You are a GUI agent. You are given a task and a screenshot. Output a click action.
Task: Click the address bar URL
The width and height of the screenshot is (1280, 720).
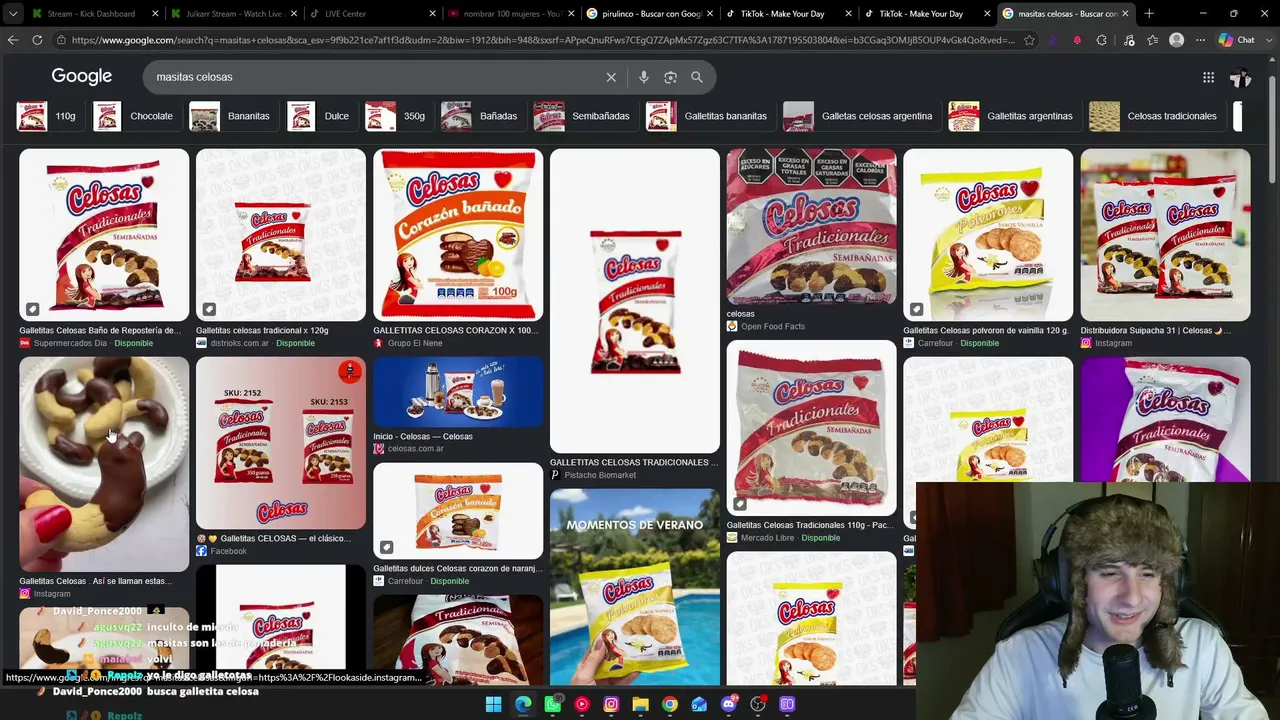pos(542,40)
